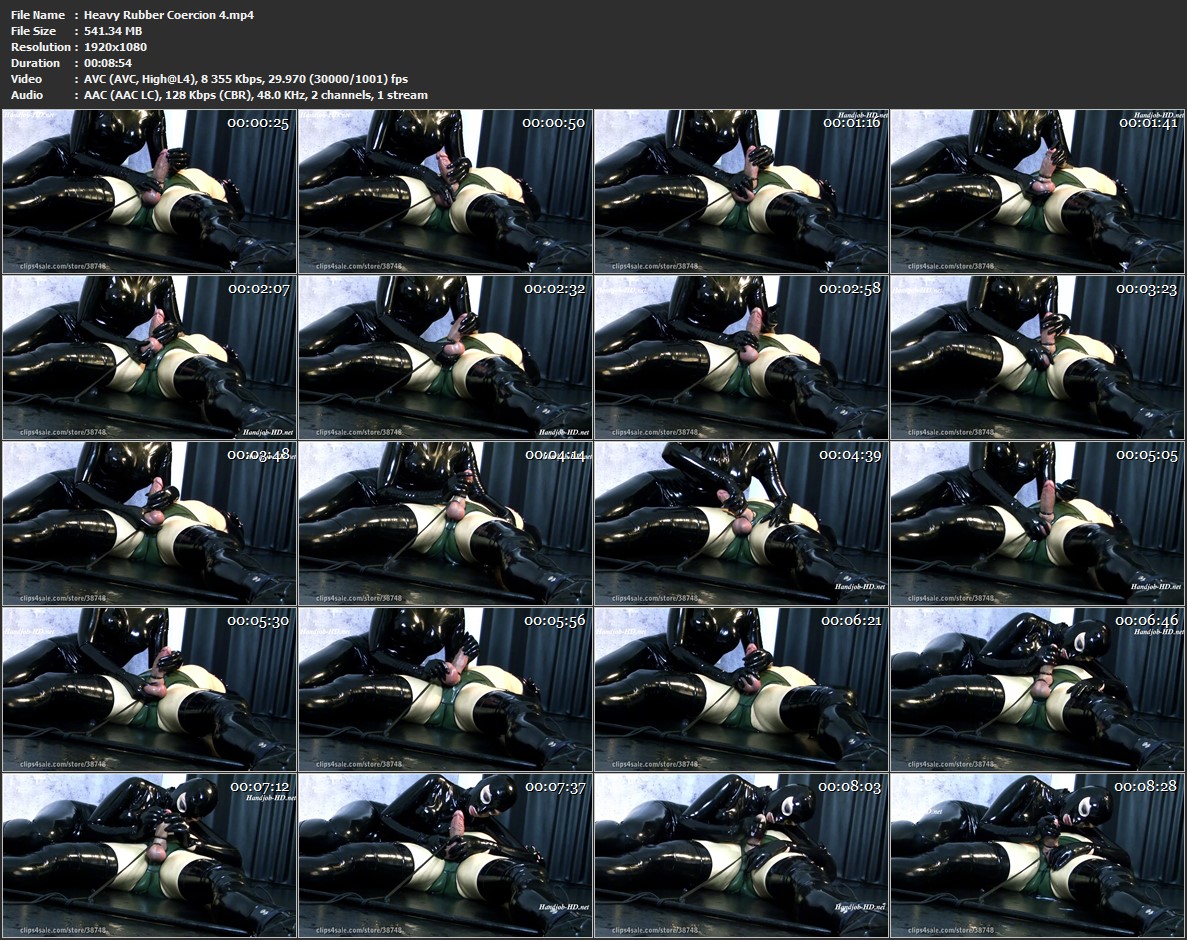Select the thumbnail timestamped 00:02:07

[149, 357]
